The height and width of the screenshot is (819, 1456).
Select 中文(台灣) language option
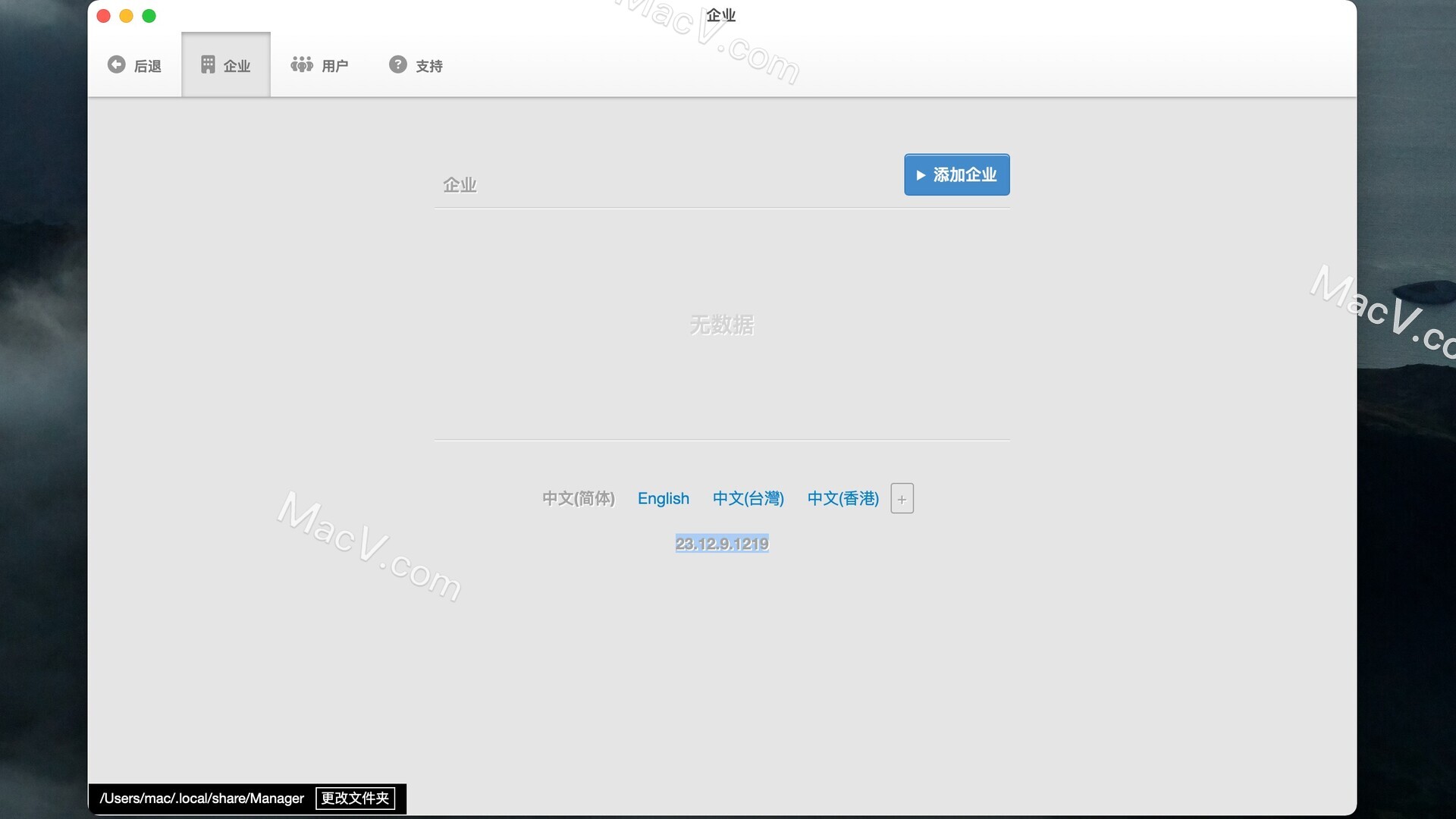coord(748,498)
